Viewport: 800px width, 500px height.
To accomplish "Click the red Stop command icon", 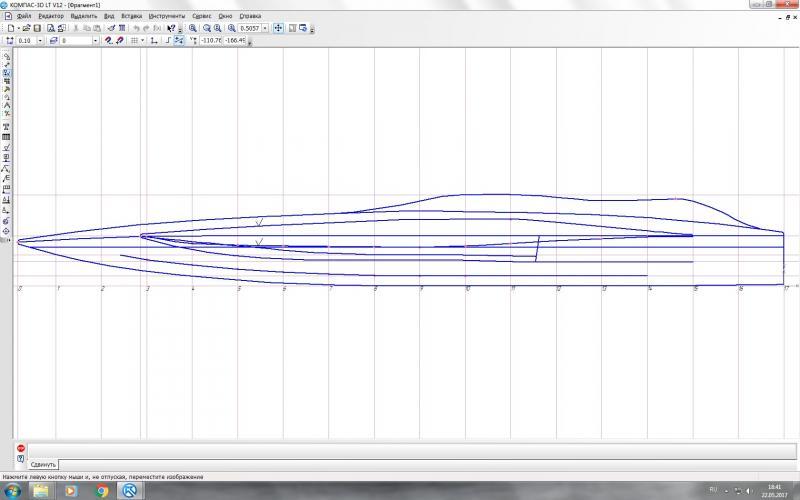I will click(21, 448).
